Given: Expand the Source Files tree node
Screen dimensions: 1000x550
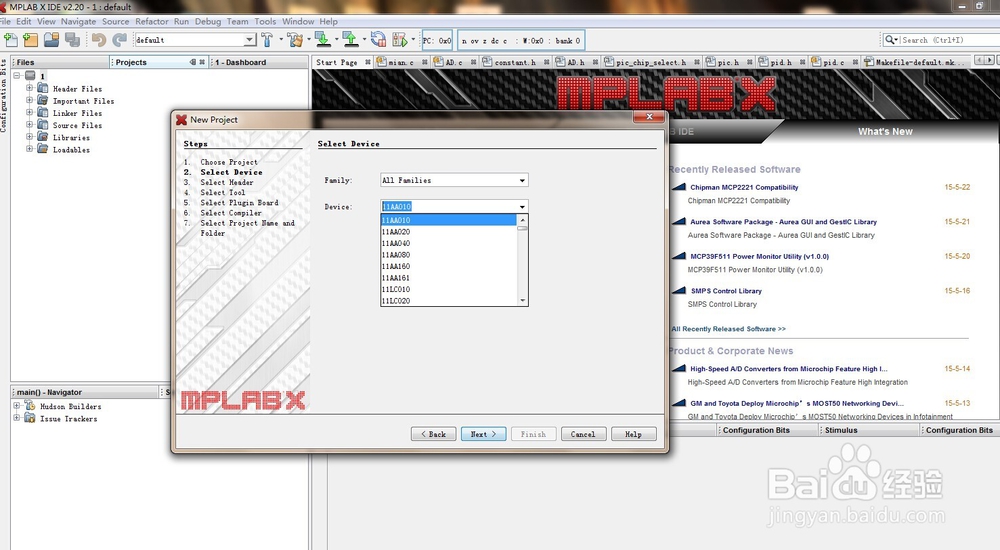Looking at the screenshot, I should pyautogui.click(x=29, y=124).
